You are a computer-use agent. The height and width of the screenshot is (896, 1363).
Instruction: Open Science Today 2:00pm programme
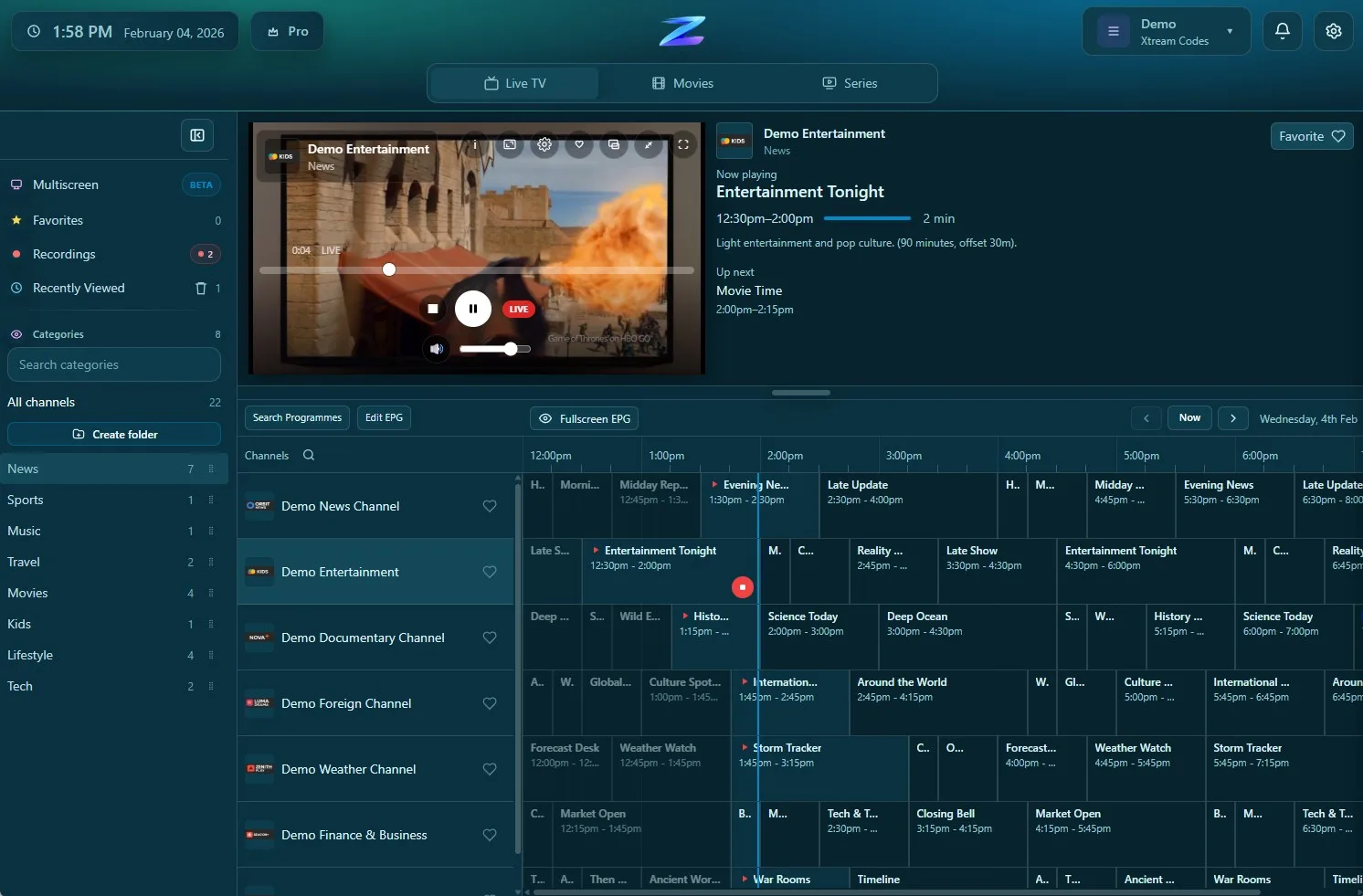pos(819,637)
